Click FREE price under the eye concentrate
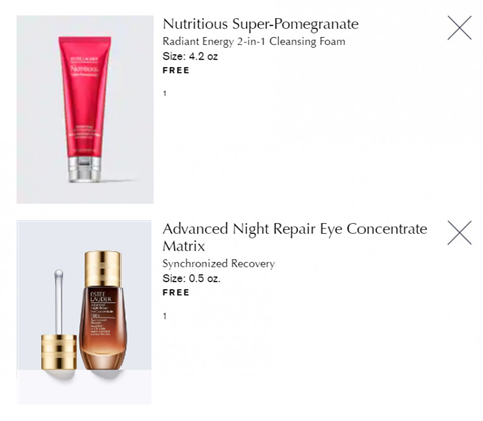This screenshot has width=483, height=421. pyautogui.click(x=176, y=292)
